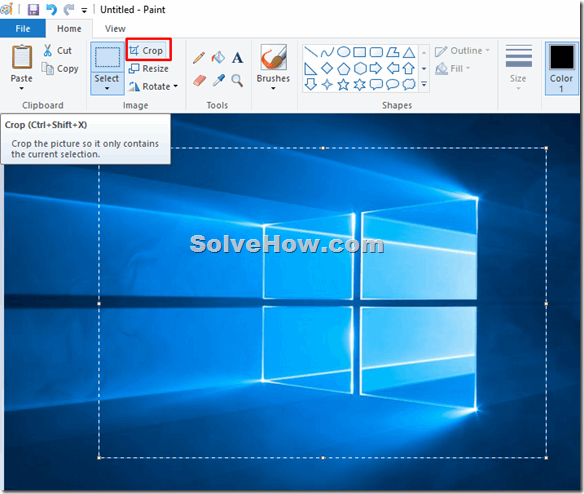Open the shape Fill dropdown
584x494 pixels.
(453, 69)
